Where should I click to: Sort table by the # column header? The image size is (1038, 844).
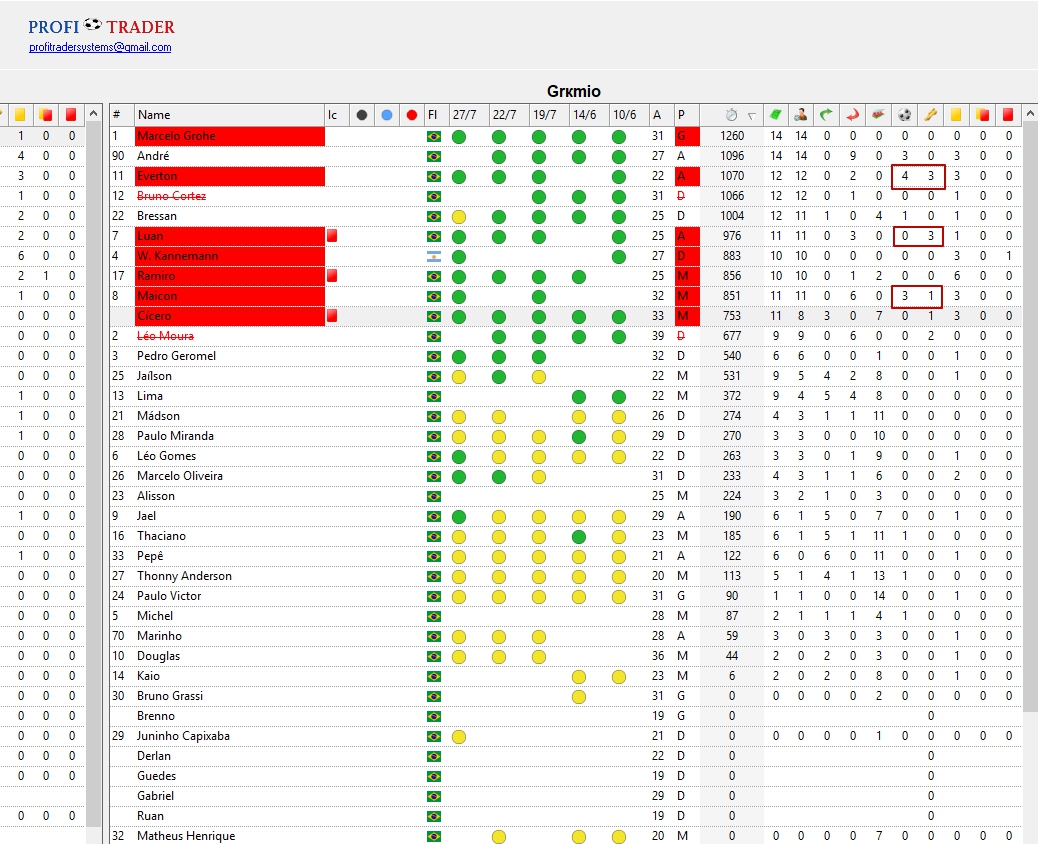[122, 115]
